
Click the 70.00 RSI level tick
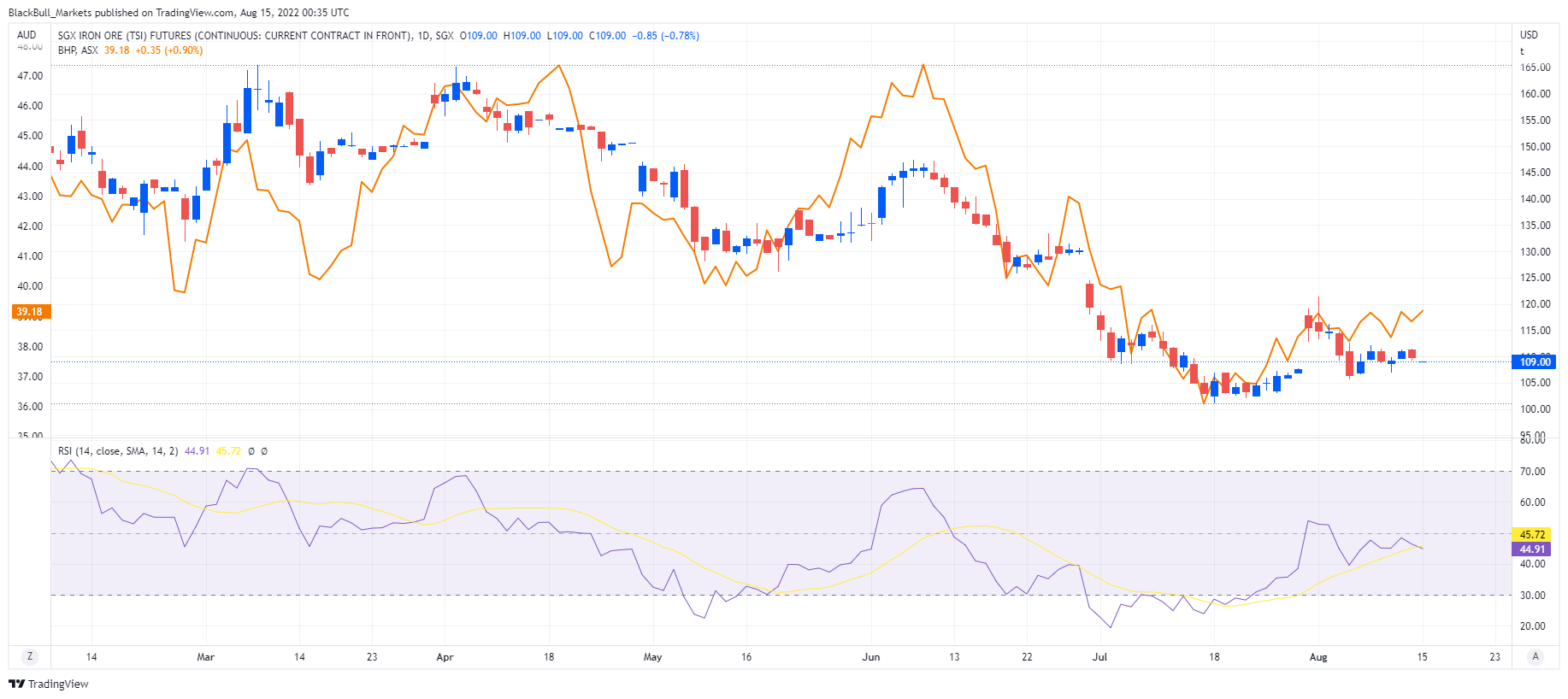[x=1532, y=472]
